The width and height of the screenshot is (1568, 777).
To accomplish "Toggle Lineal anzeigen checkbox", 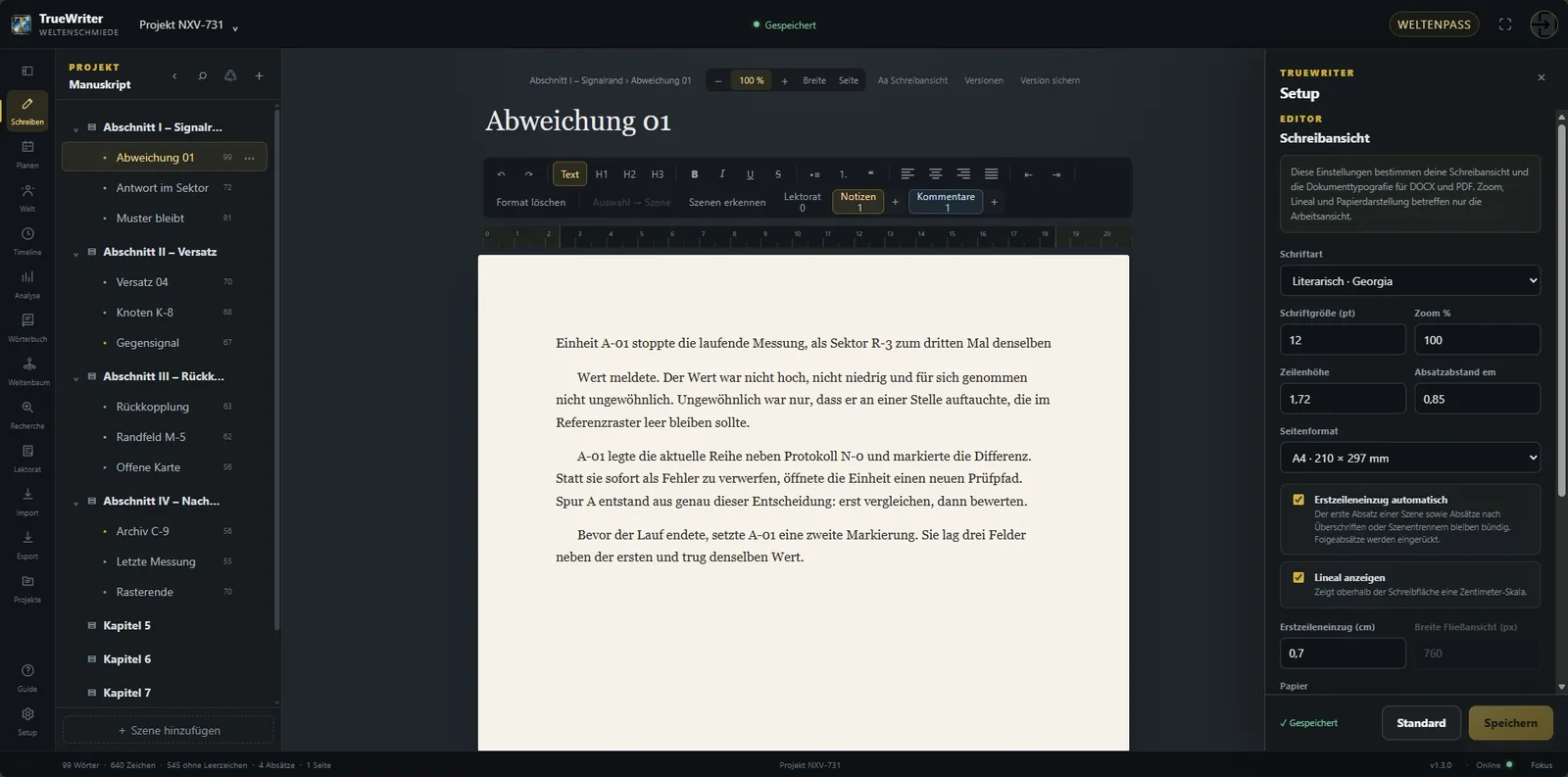I will tap(1298, 577).
